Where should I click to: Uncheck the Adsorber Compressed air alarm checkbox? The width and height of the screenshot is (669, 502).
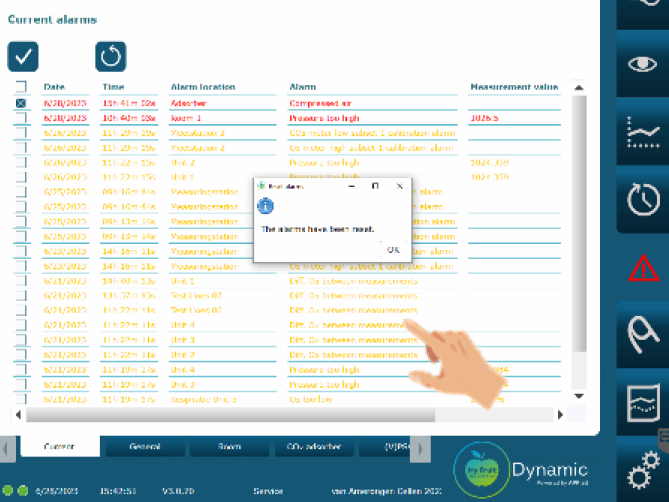(20, 103)
